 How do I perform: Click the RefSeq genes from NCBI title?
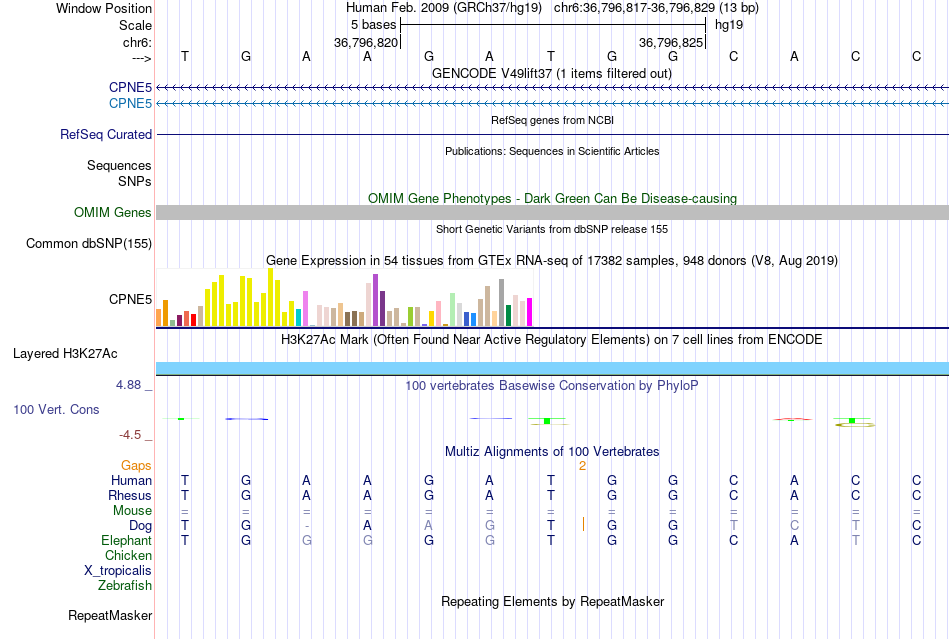552,120
